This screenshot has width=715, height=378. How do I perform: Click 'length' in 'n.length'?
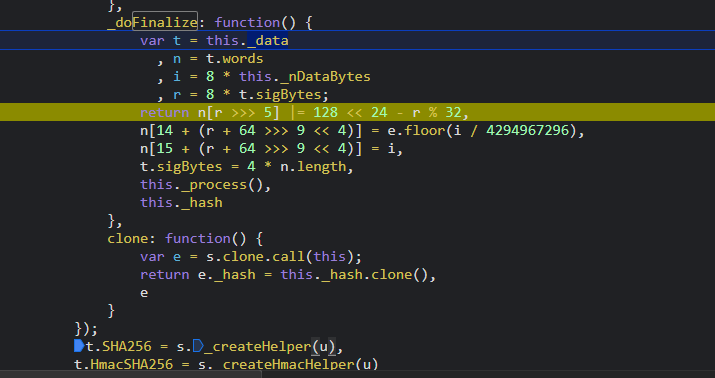[321, 166]
